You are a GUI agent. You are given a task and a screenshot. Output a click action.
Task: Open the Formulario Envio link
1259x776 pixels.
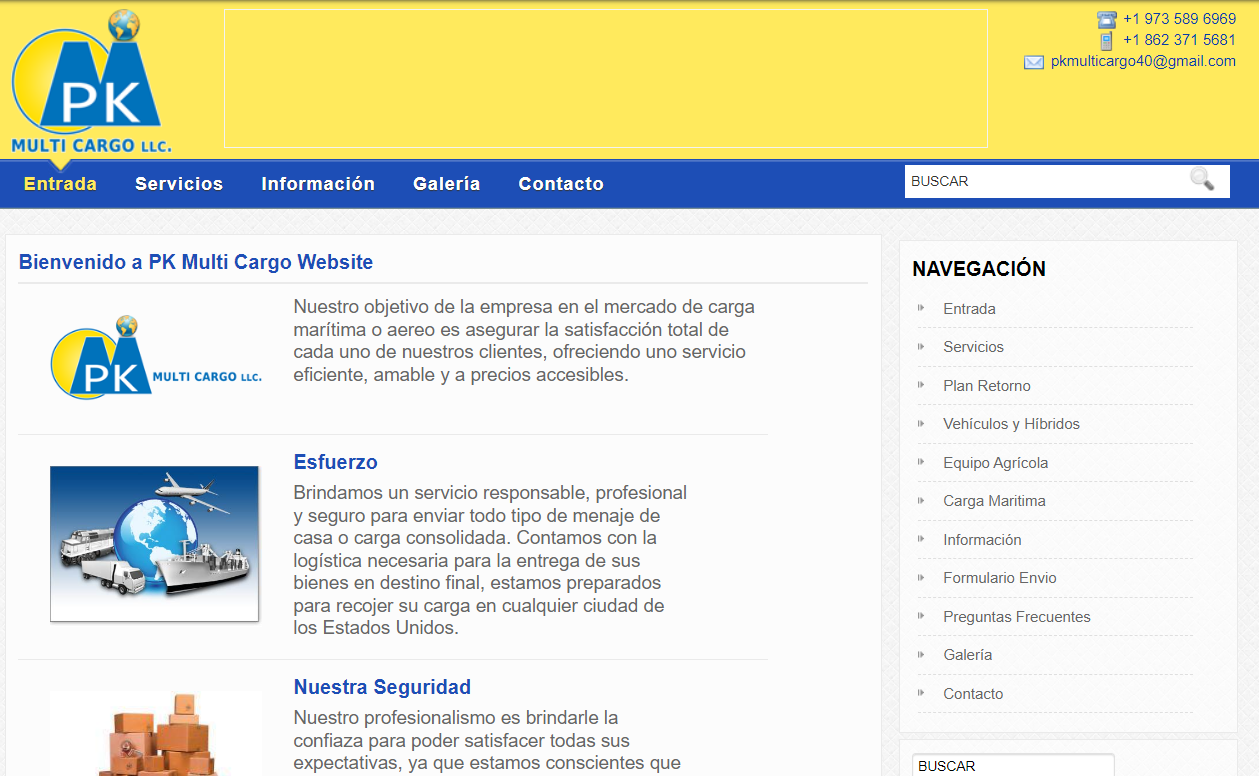click(x=999, y=578)
